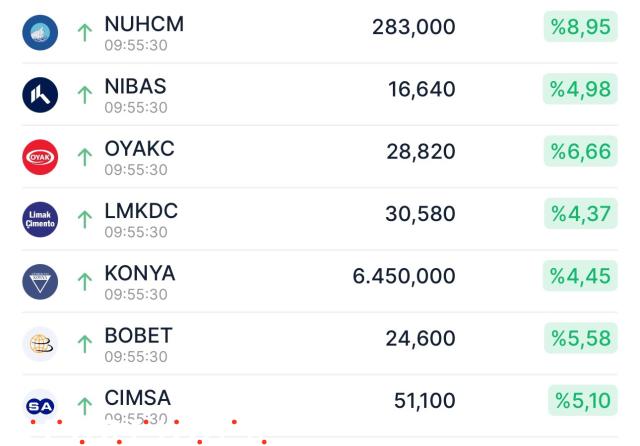Open the NUHCM stock ticker

pos(144,24)
